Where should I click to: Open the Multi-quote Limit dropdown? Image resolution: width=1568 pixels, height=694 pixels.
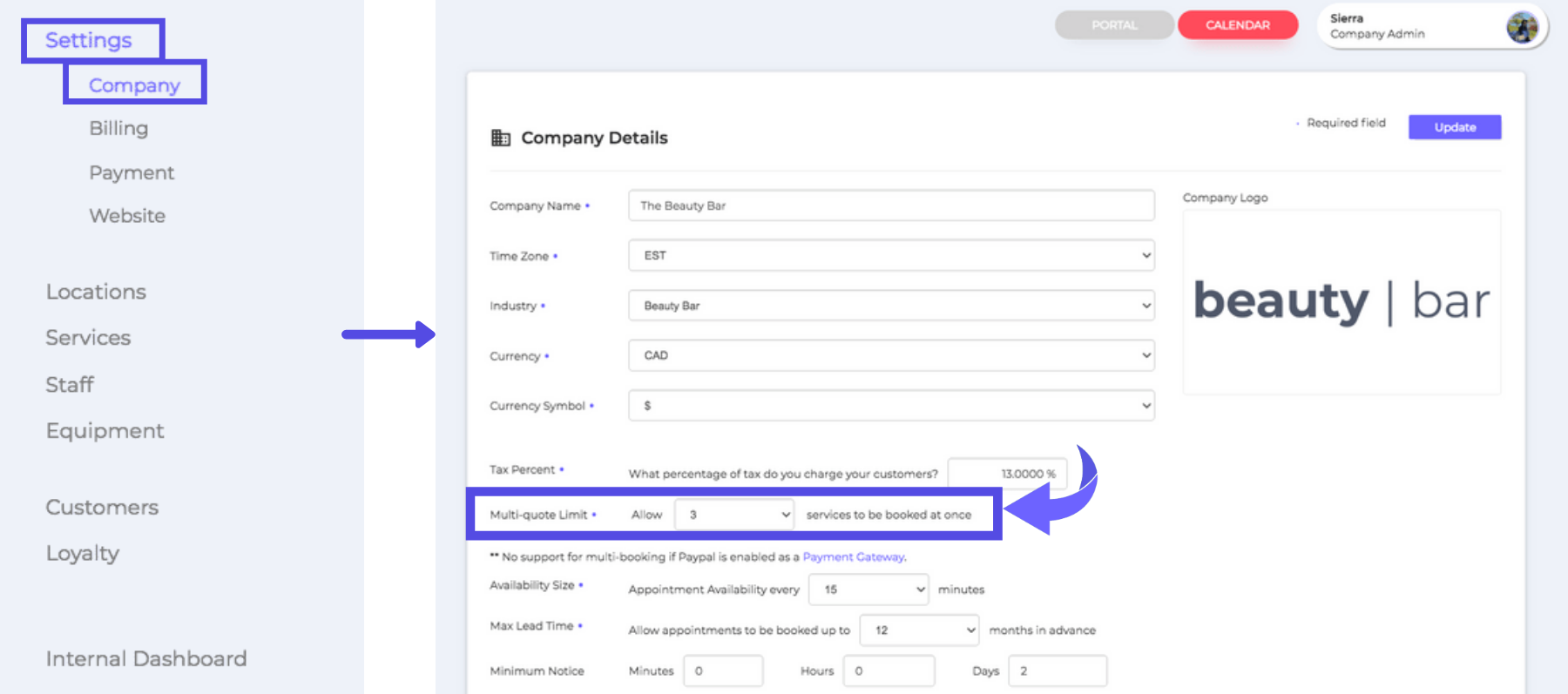734,515
